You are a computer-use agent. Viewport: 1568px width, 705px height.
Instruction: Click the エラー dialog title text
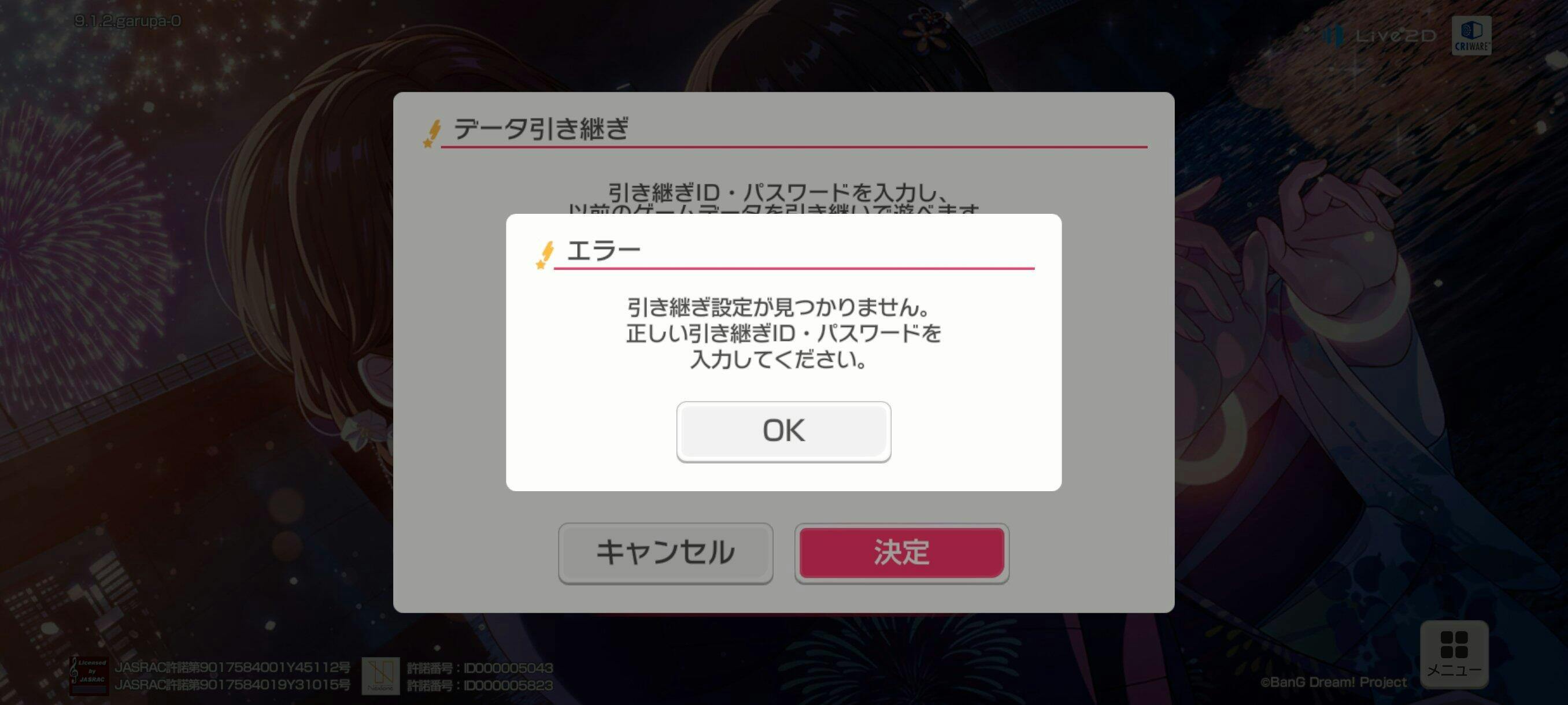click(603, 250)
